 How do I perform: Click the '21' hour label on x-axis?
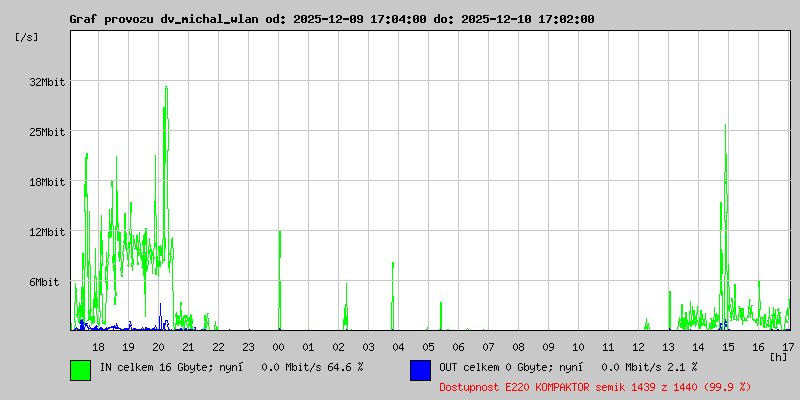pyautogui.click(x=188, y=347)
